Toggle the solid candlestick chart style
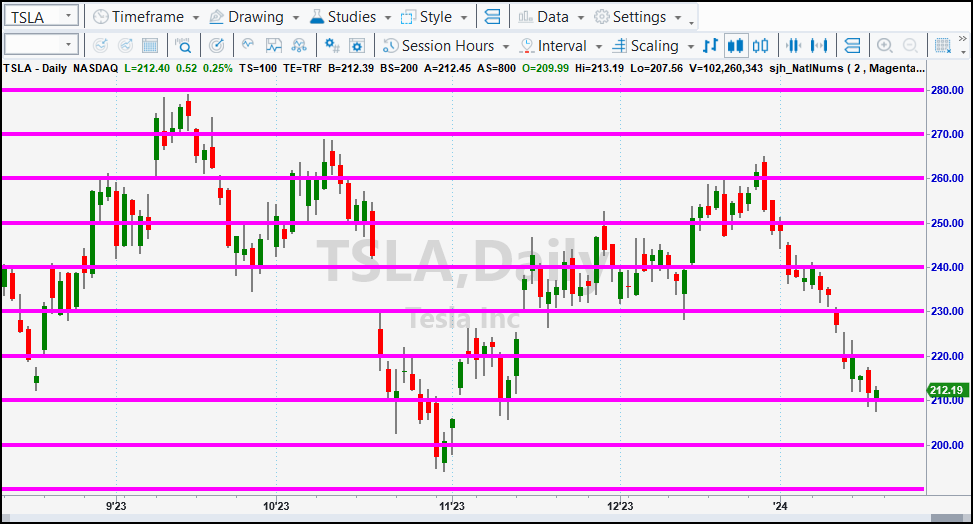This screenshot has height=524, width=973. (x=735, y=45)
